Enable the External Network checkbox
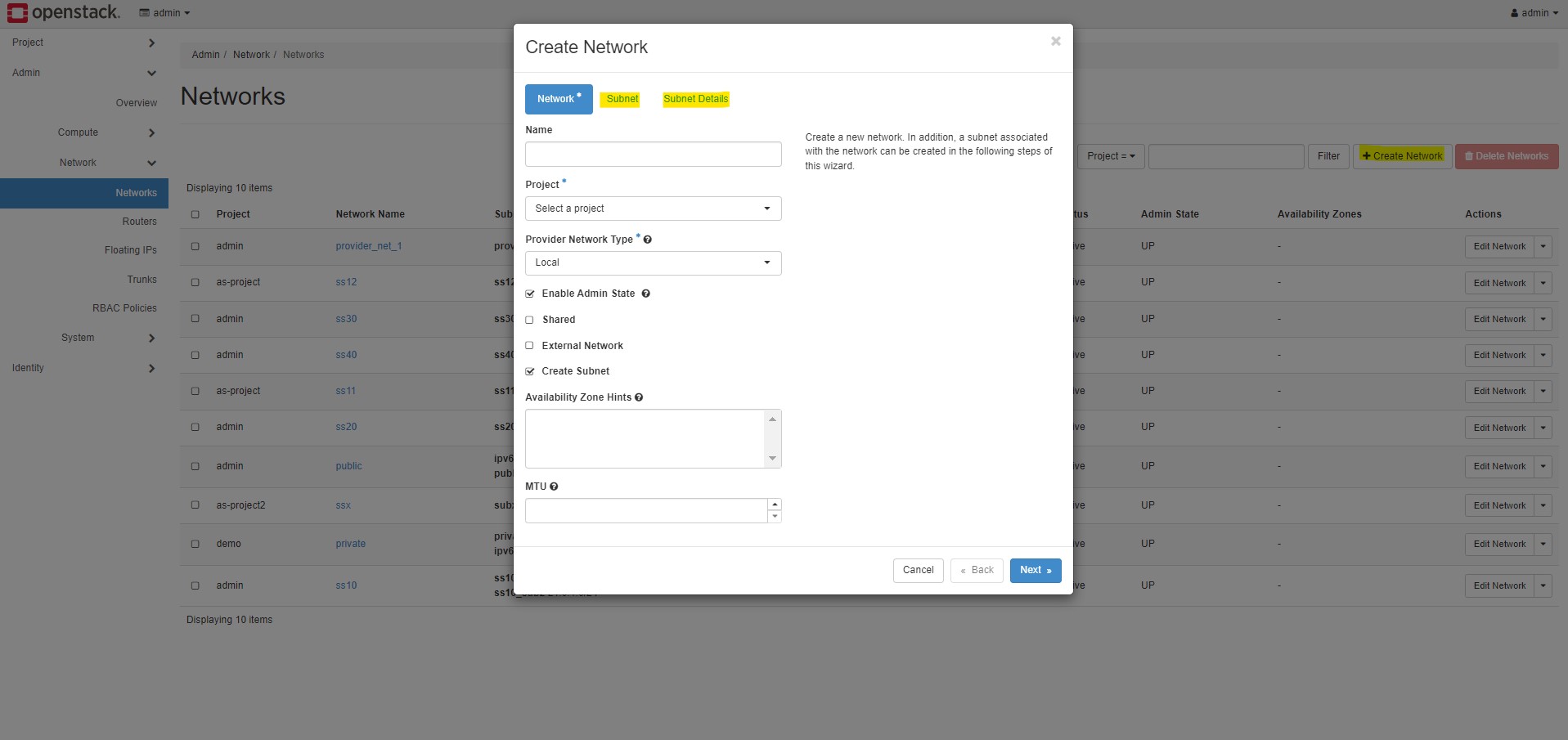1568x740 pixels. (530, 346)
